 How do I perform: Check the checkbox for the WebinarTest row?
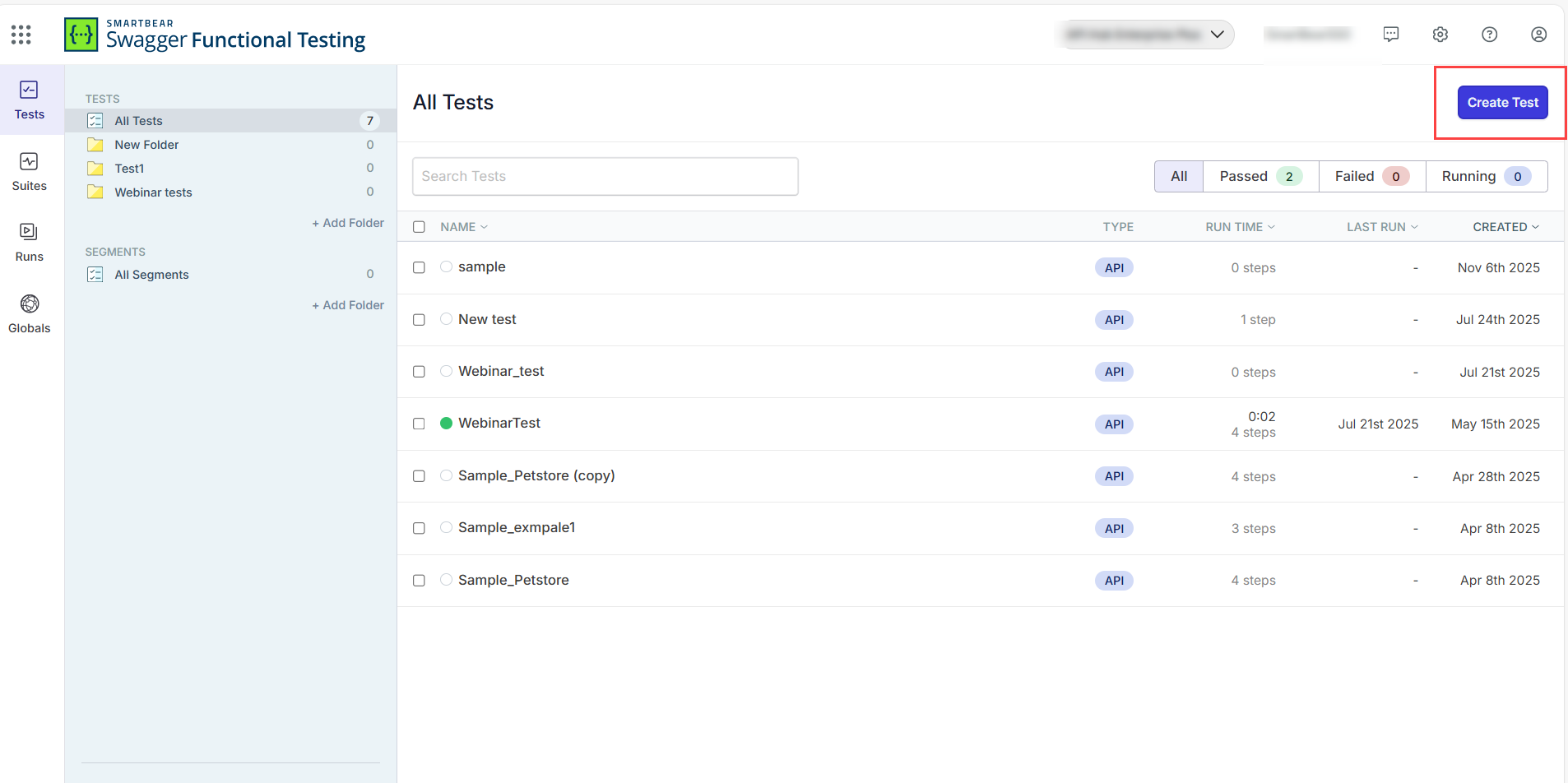coord(419,424)
